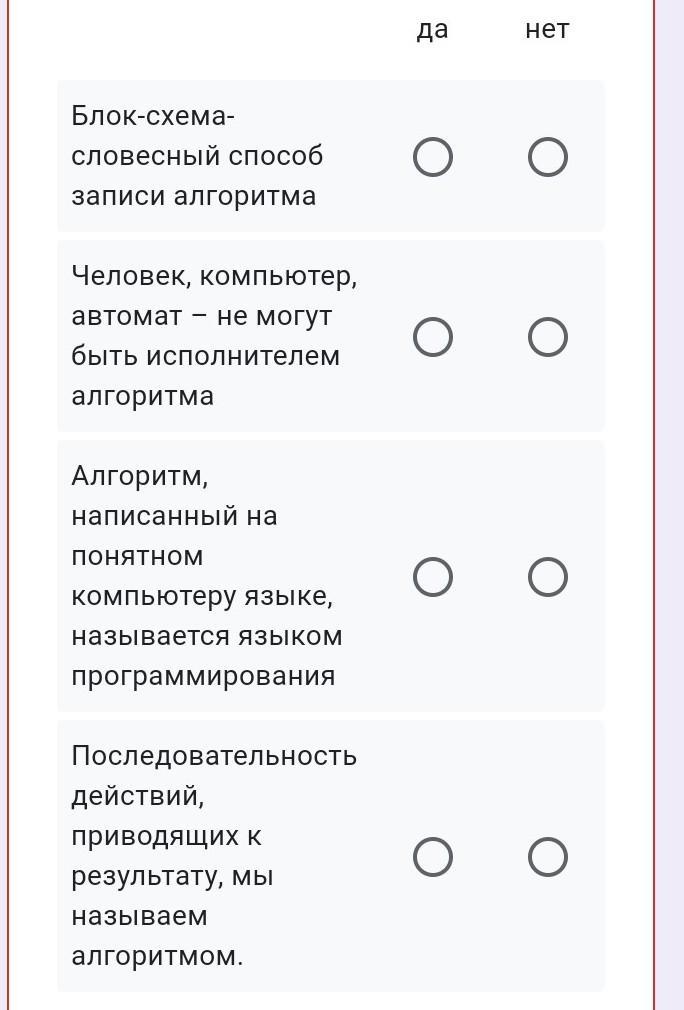Image resolution: width=684 pixels, height=1010 pixels.
Task: Click the 'нет' column header
Action: (x=547, y=30)
